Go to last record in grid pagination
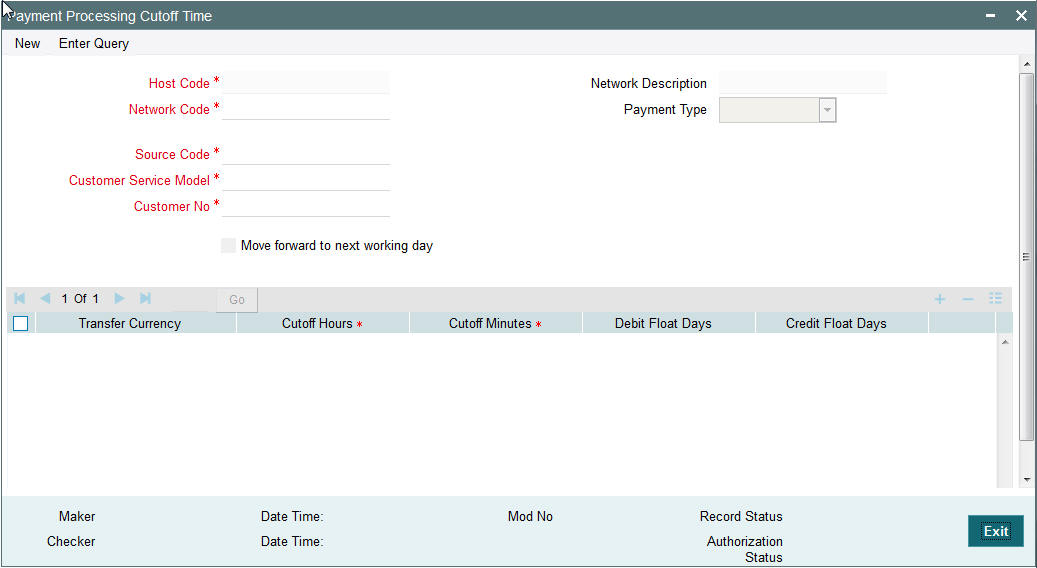Screen dimensions: 1037x568 [x=145, y=299]
